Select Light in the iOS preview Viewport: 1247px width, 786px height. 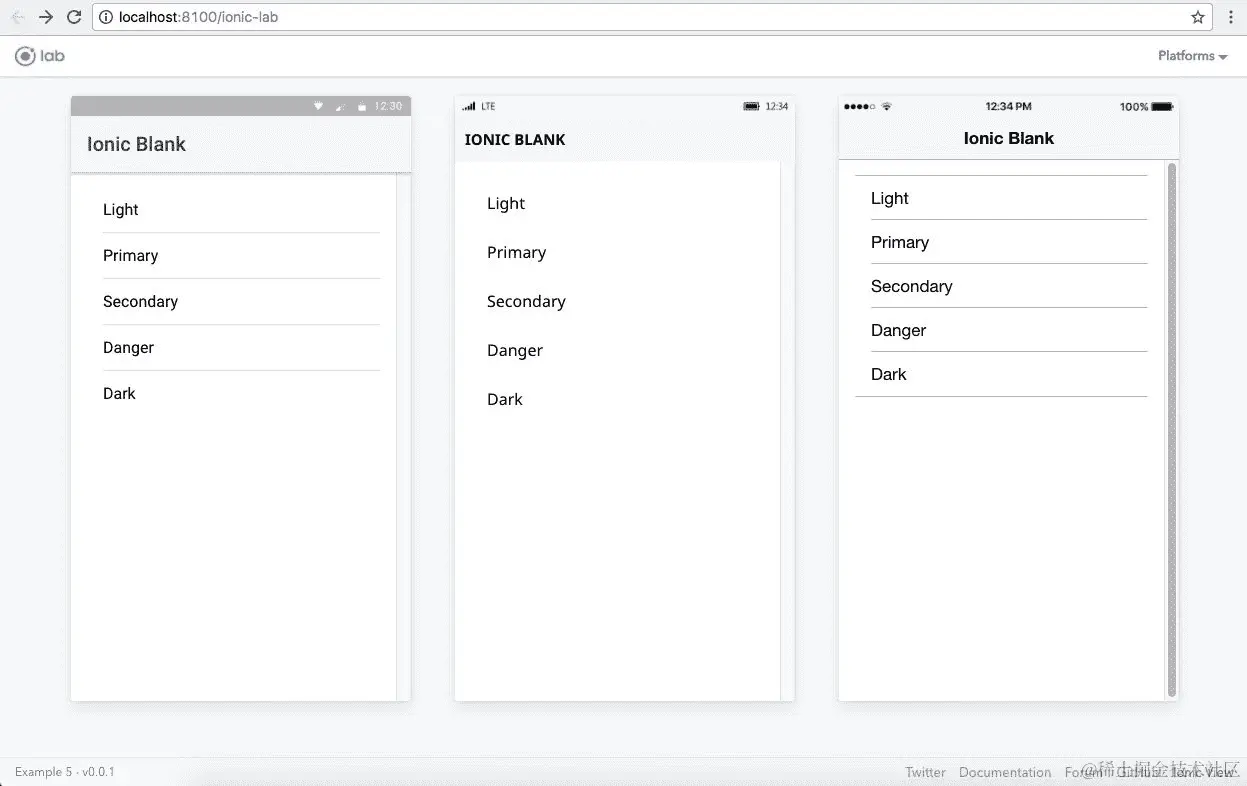tap(1001, 198)
